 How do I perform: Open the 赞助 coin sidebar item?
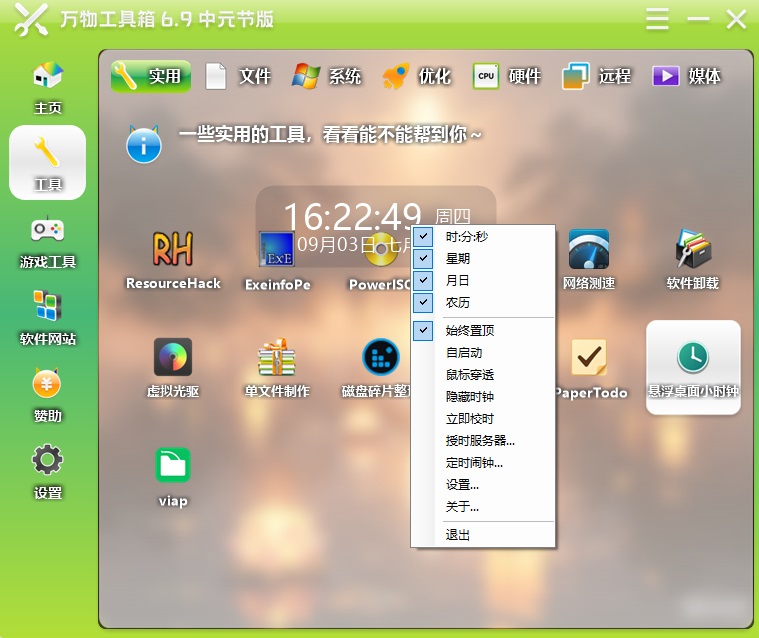point(47,395)
